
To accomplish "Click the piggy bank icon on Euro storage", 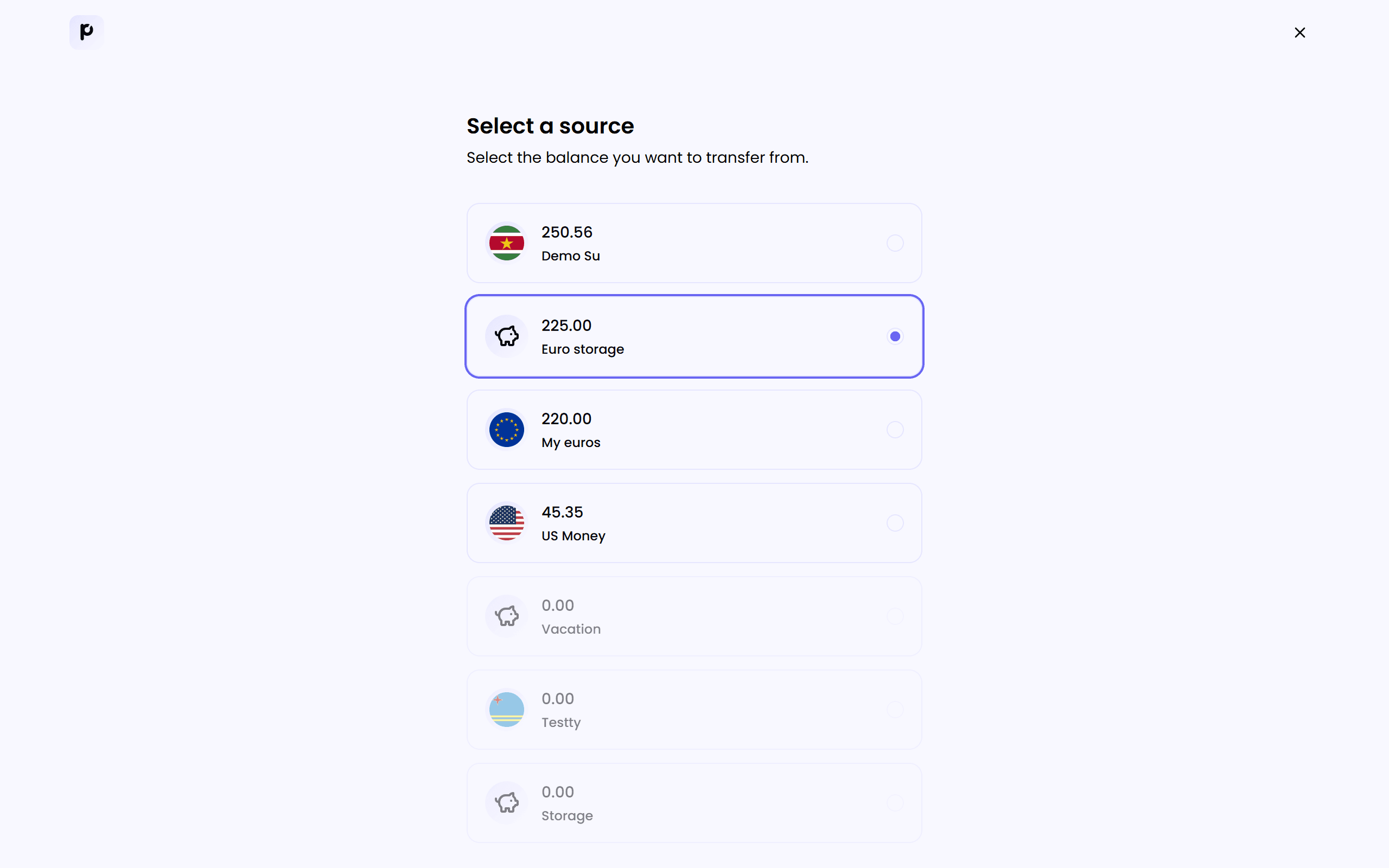I will pyautogui.click(x=506, y=336).
